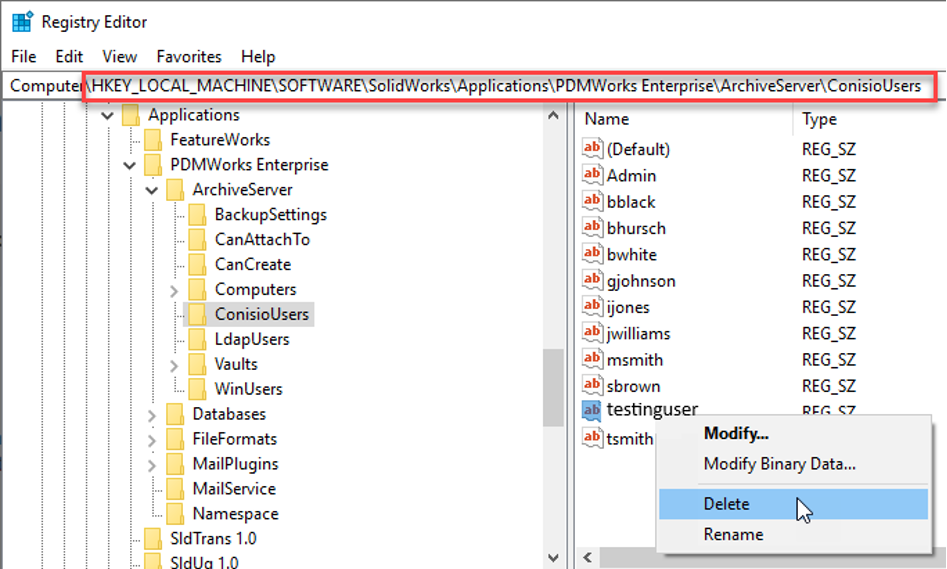Select the registry value icon for gjohnson
The image size is (947, 569).
(593, 281)
